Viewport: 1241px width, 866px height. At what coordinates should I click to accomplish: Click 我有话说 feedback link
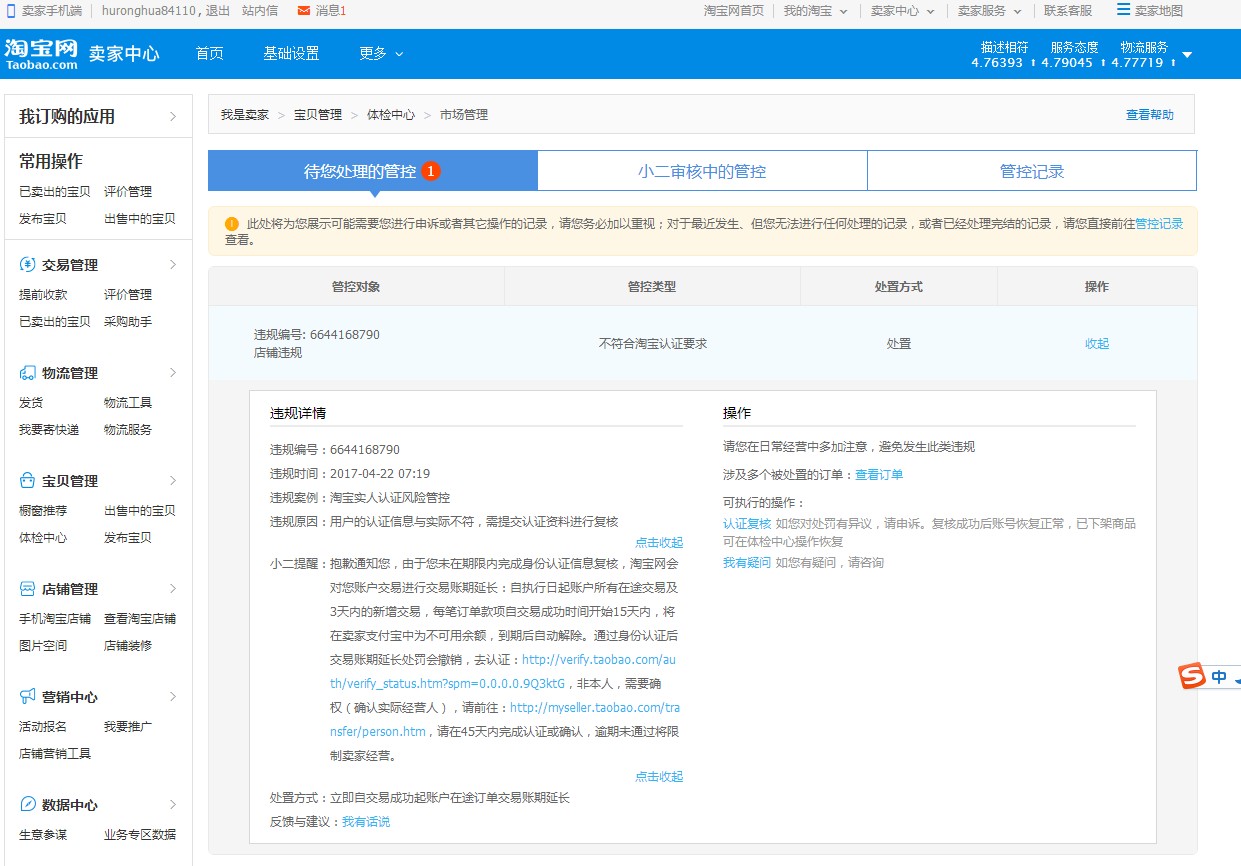tap(366, 822)
